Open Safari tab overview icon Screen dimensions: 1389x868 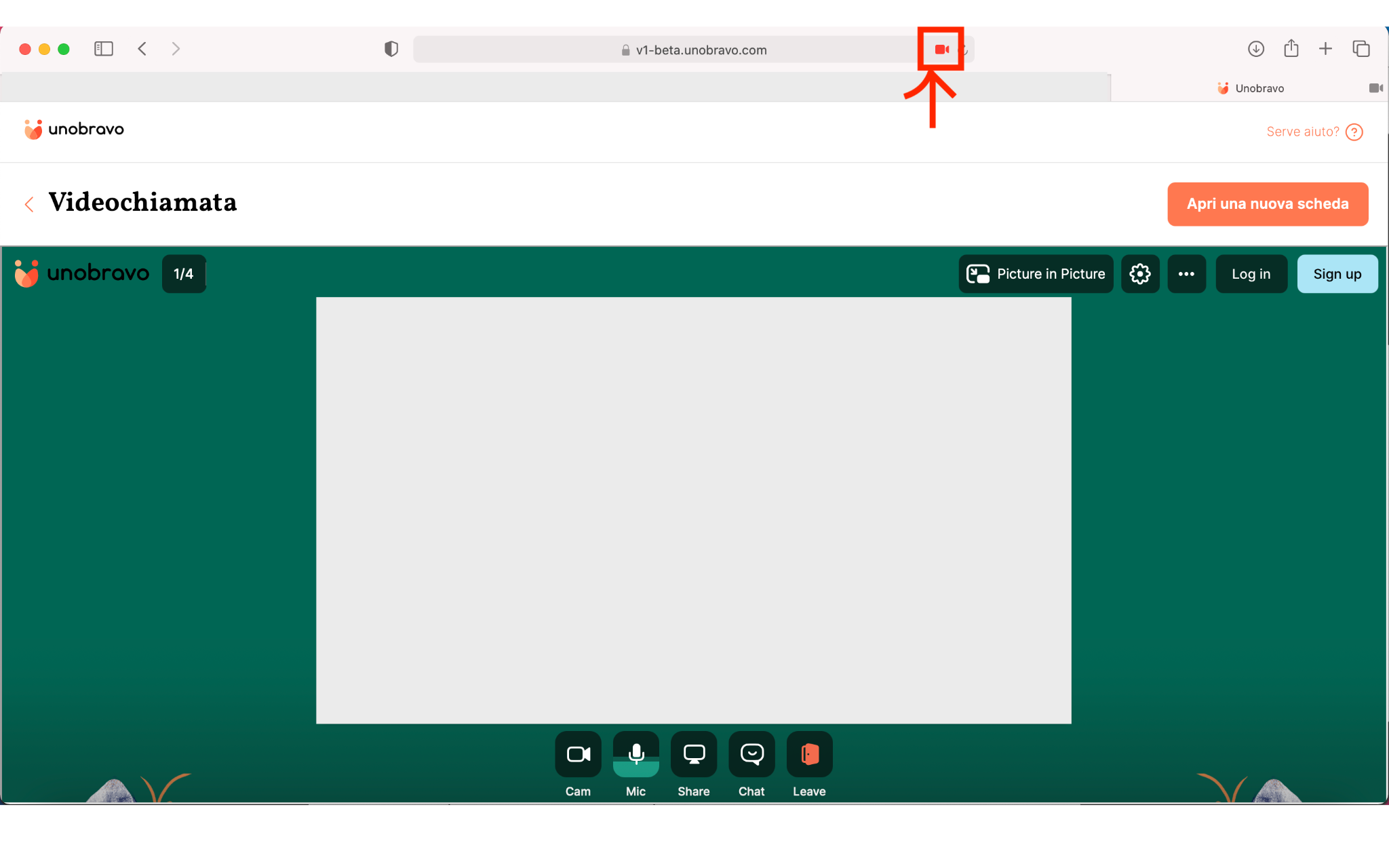(x=1361, y=49)
